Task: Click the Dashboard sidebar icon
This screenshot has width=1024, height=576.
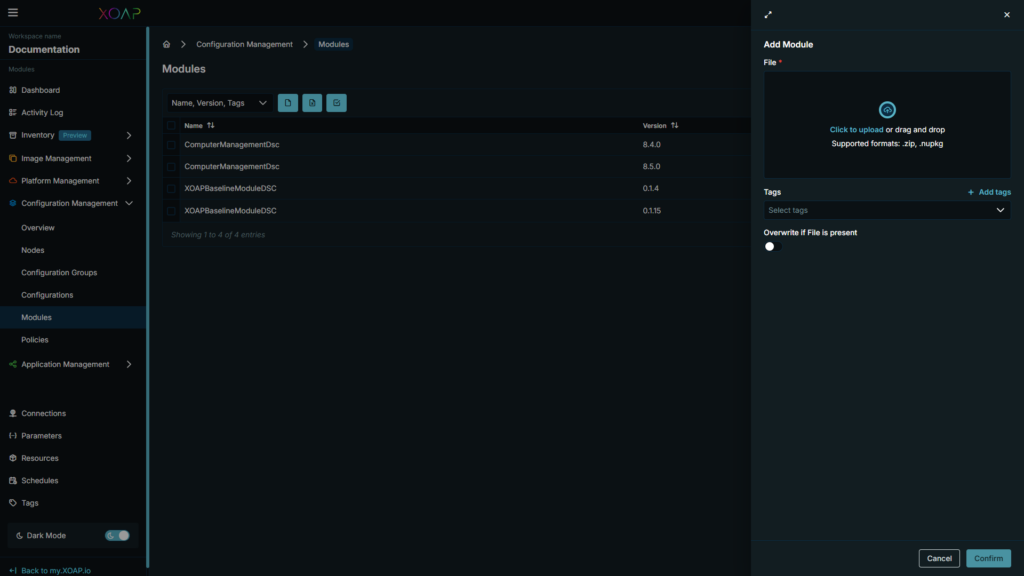Action: coord(12,90)
